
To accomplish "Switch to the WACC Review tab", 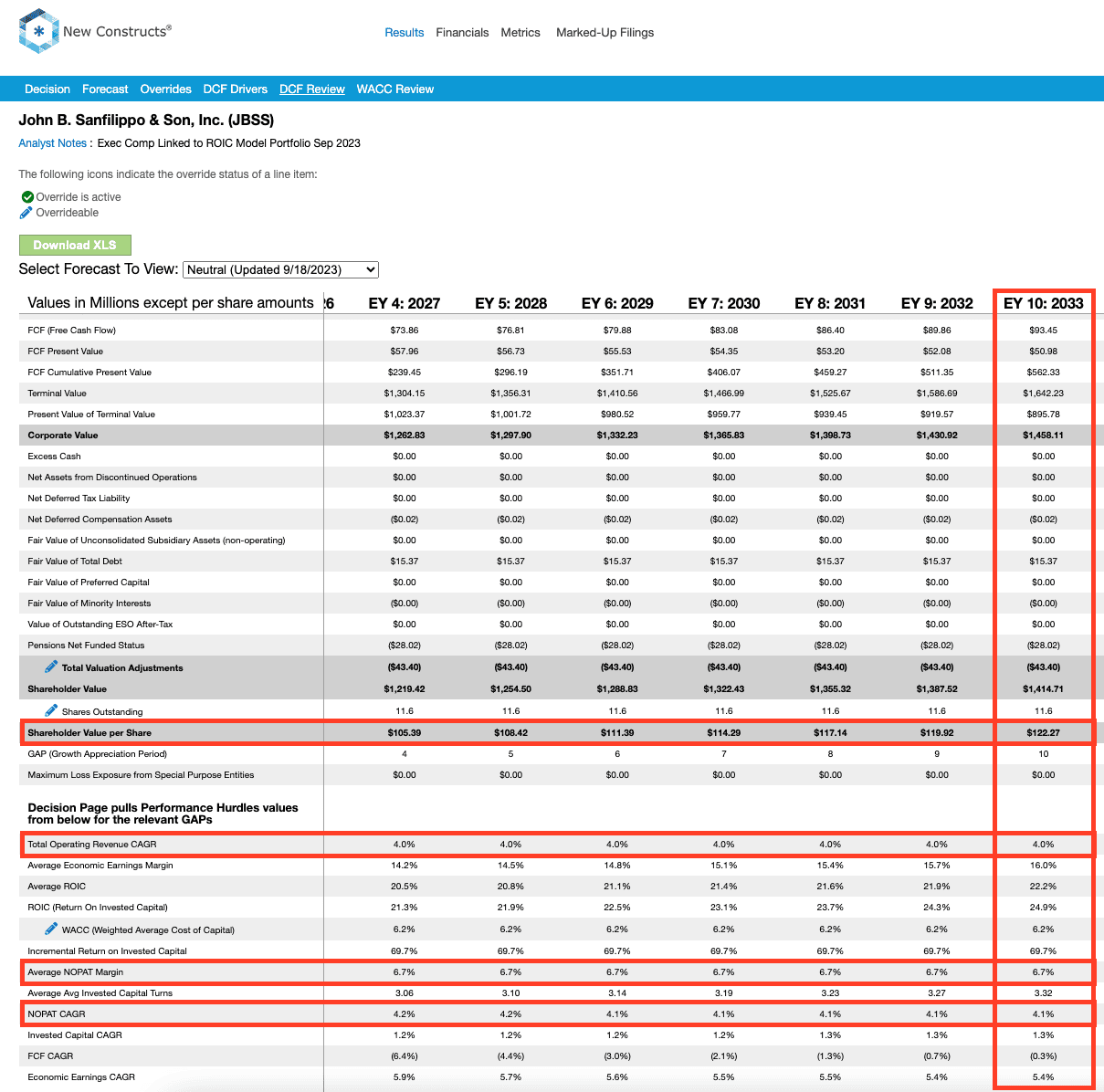I will click(x=395, y=89).
